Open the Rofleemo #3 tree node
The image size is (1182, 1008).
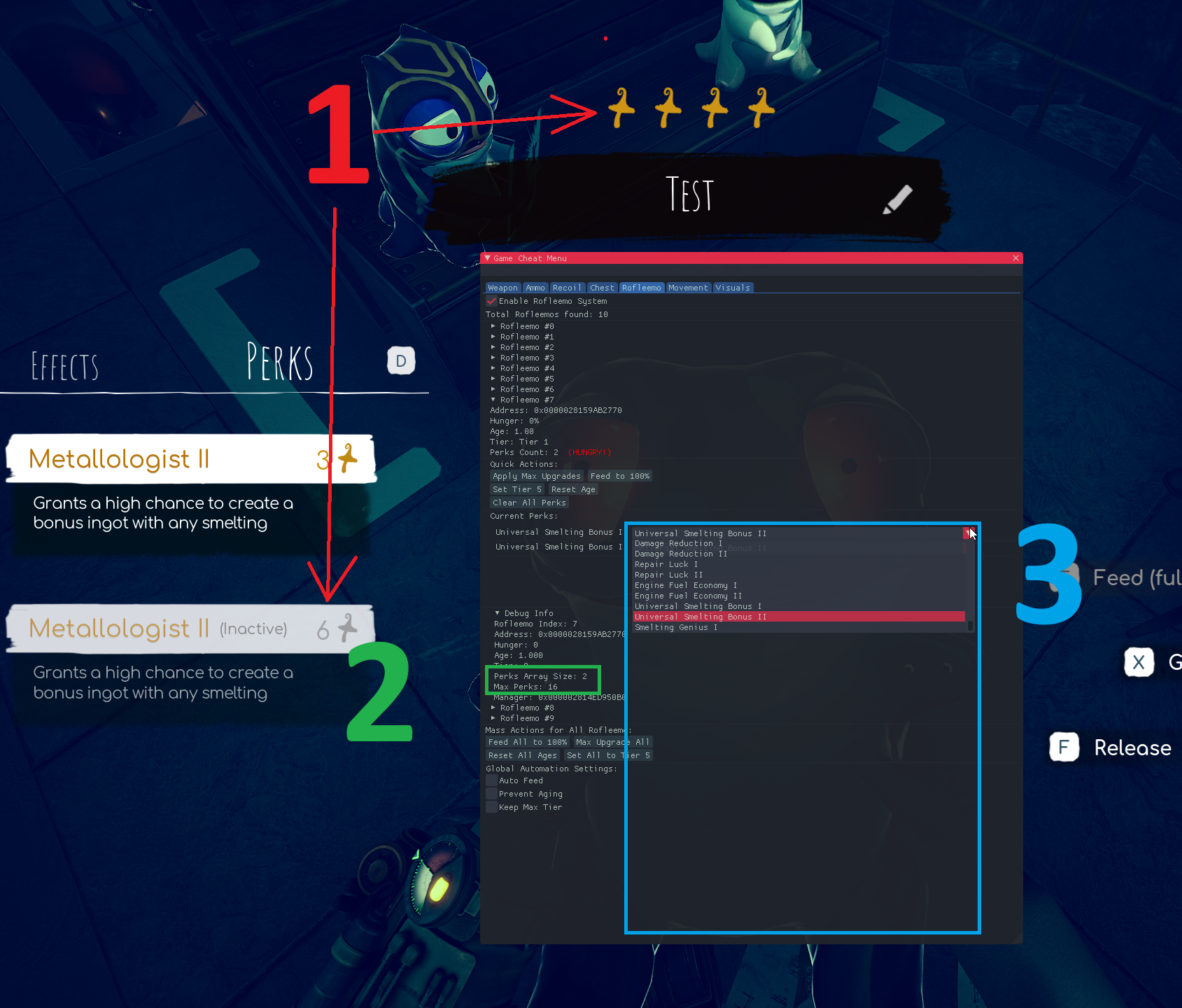coord(493,358)
